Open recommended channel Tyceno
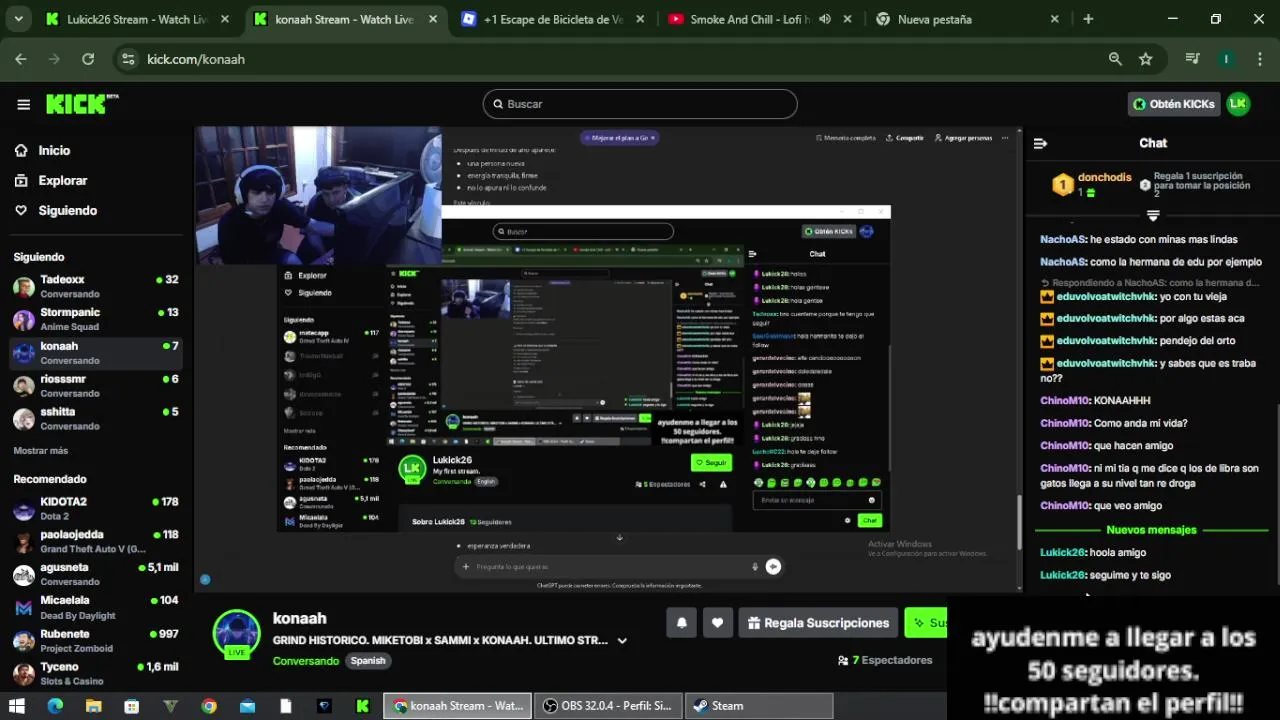 [95, 673]
